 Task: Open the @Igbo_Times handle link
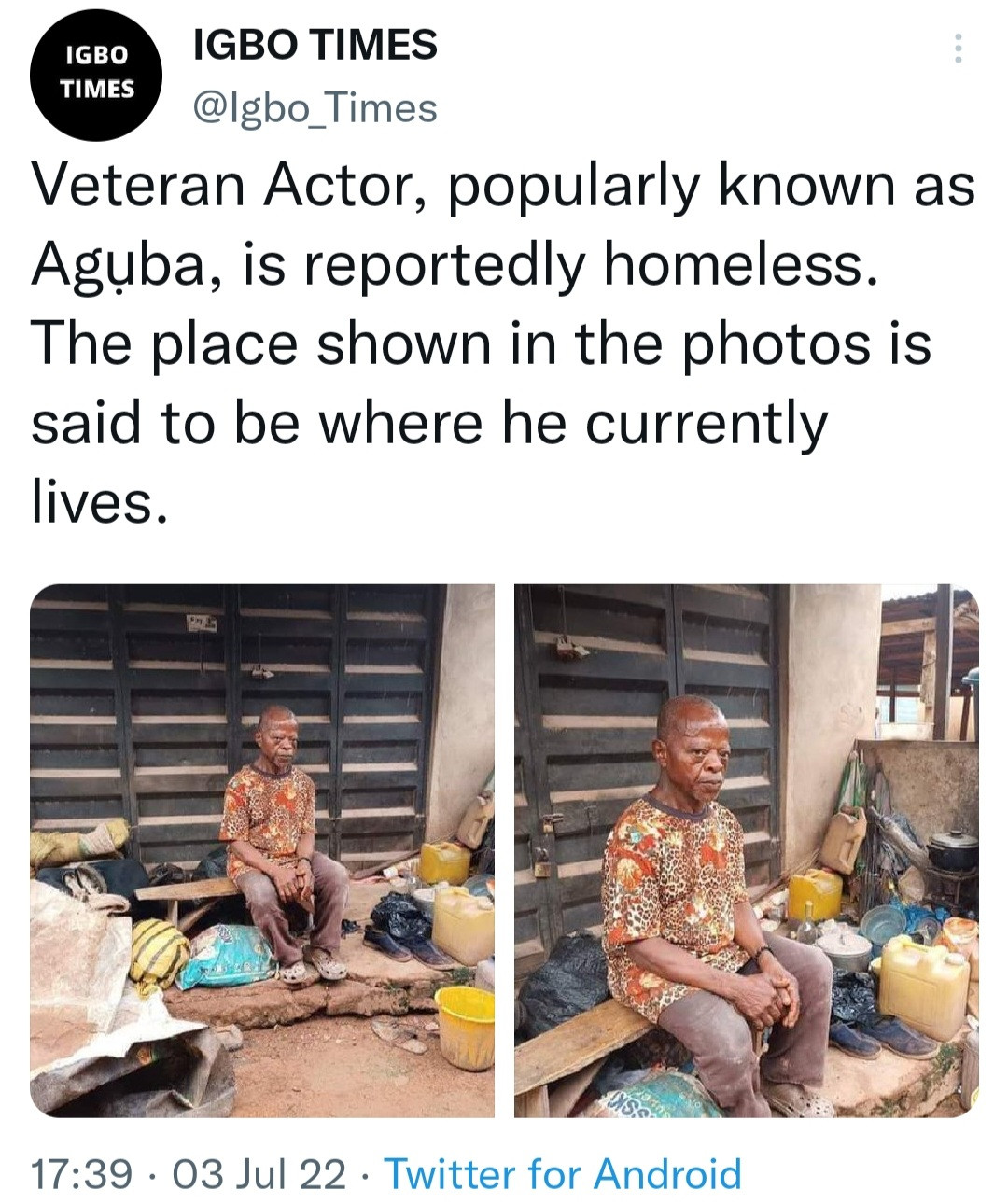315,108
